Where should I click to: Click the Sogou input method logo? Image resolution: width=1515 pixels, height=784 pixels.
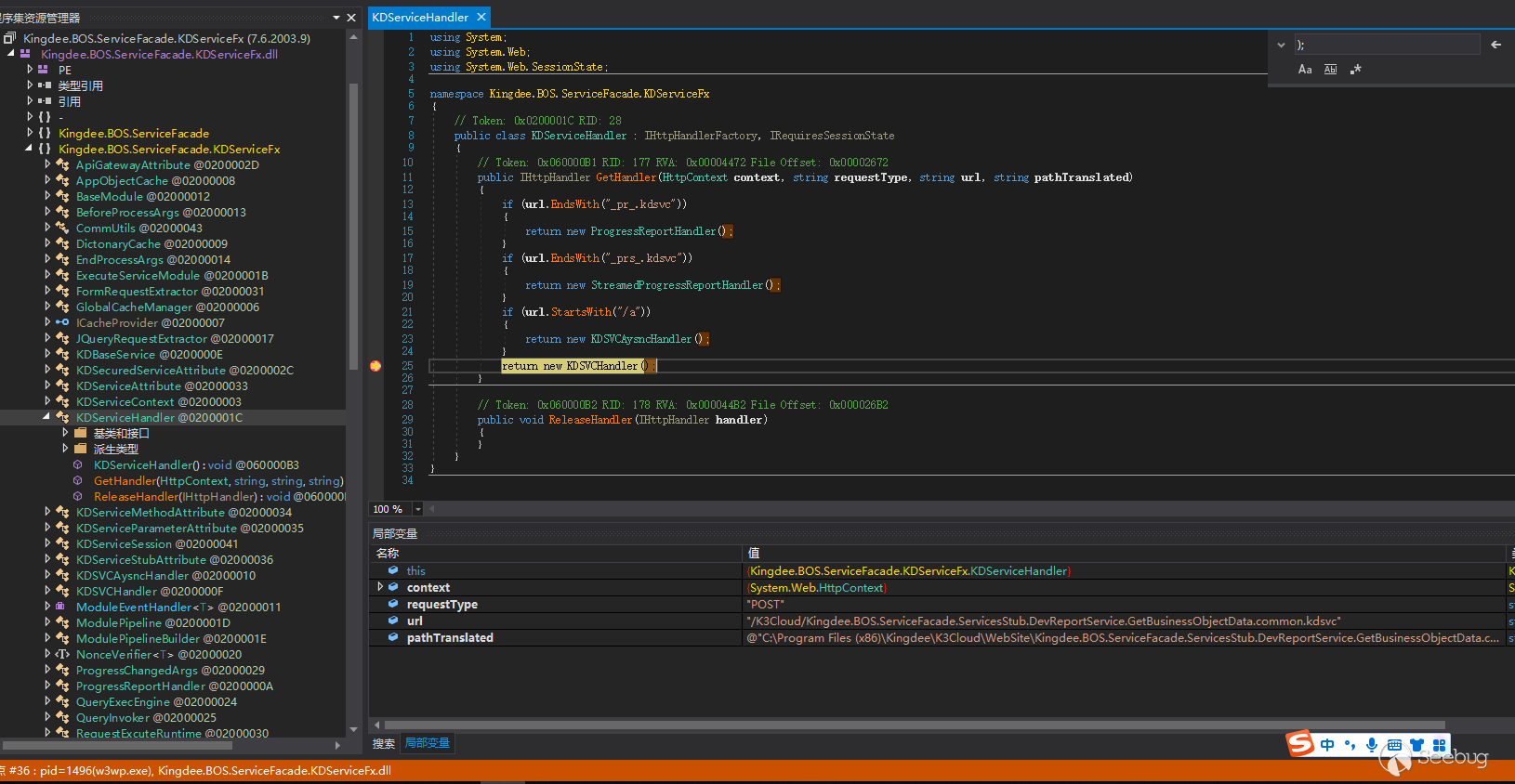click(x=1299, y=743)
